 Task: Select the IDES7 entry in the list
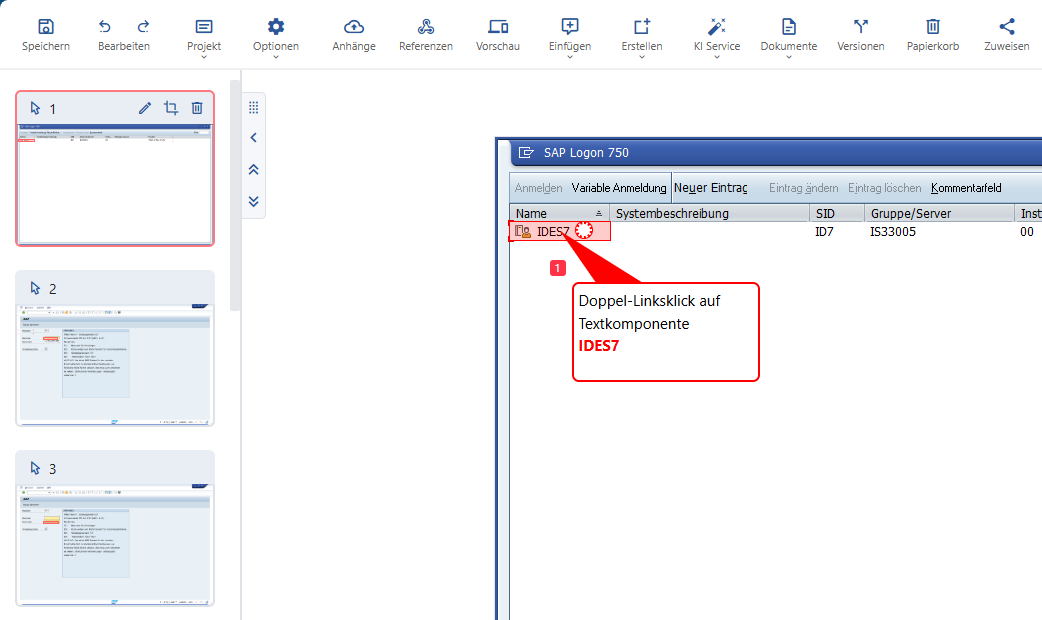point(553,232)
